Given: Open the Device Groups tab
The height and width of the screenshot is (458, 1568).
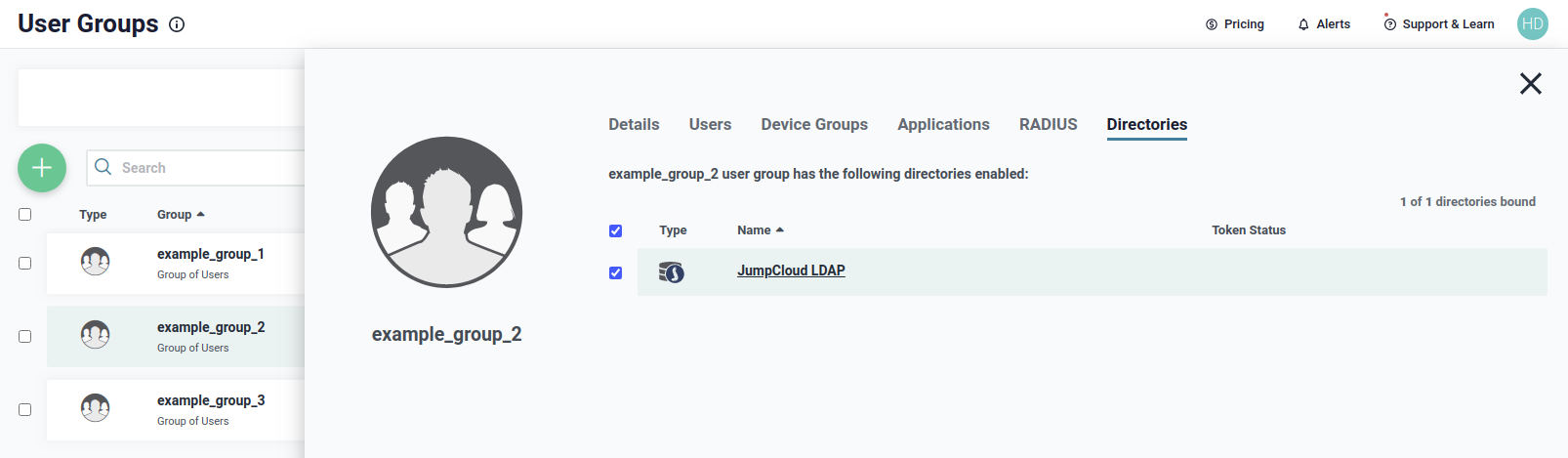Looking at the screenshot, I should tap(814, 125).
